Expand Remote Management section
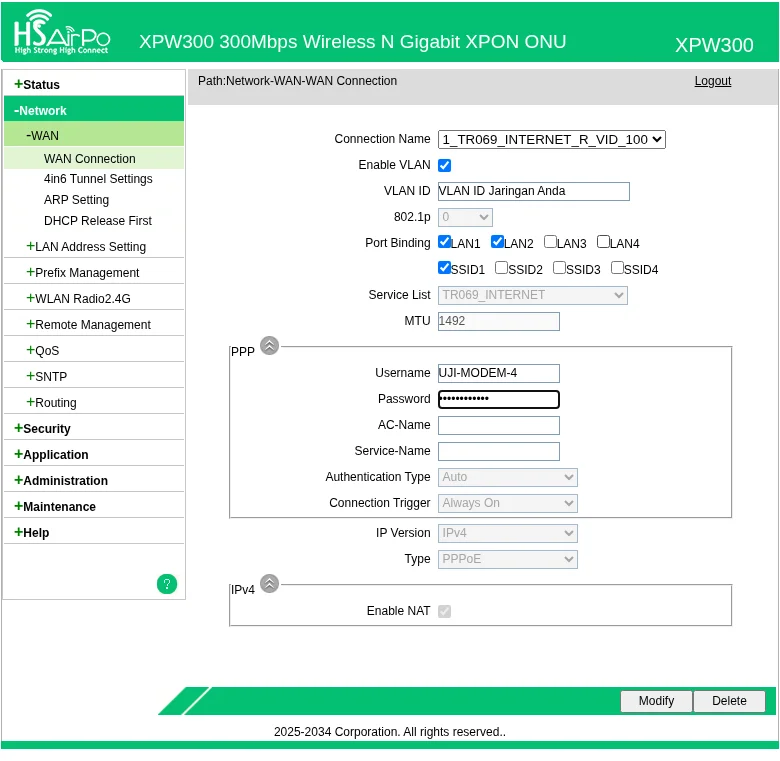Image resolution: width=780 pixels, height=761 pixels. point(94,325)
